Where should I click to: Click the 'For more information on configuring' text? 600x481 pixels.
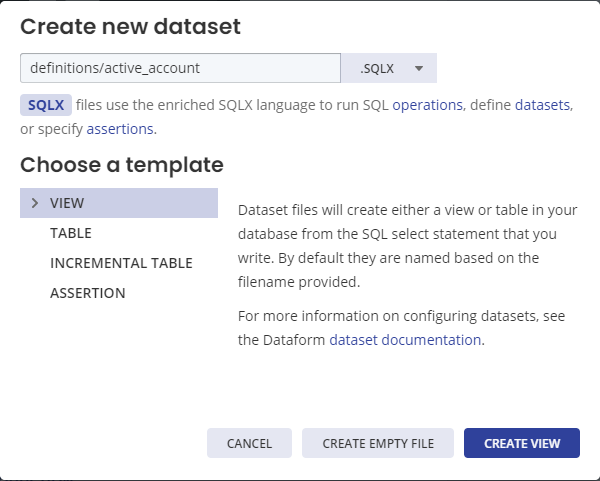tap(401, 328)
